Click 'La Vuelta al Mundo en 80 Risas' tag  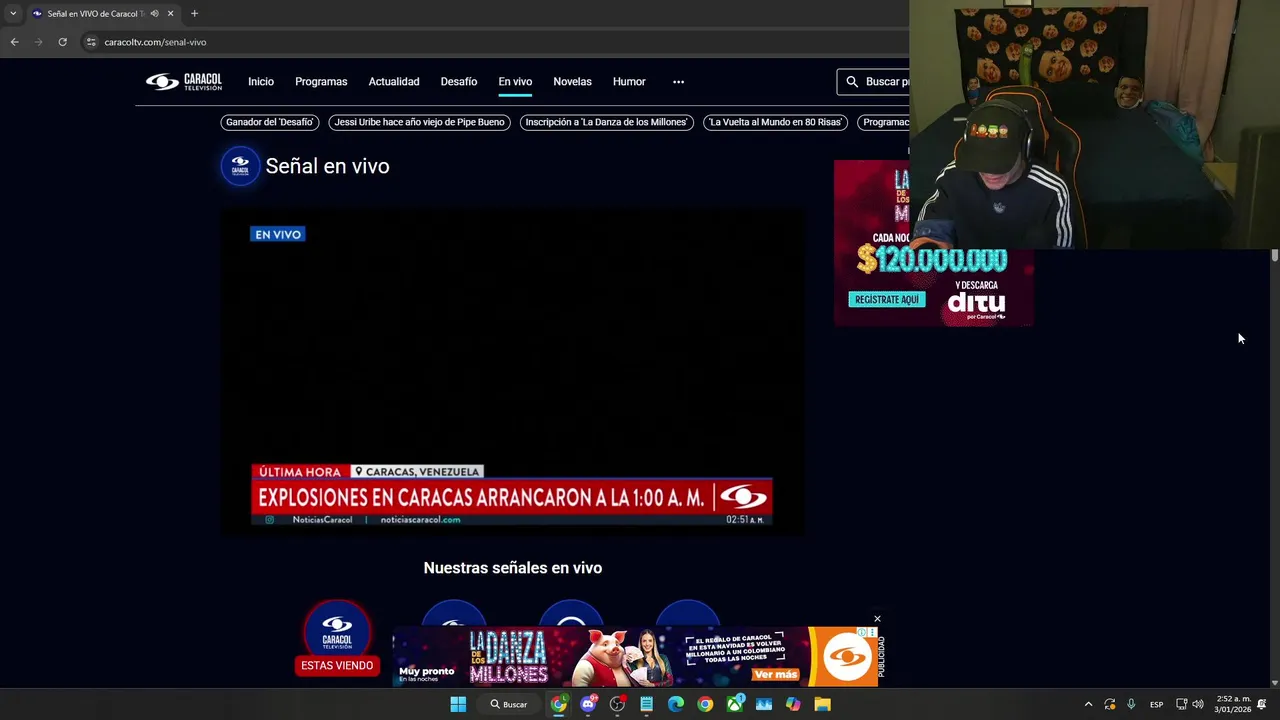point(776,122)
